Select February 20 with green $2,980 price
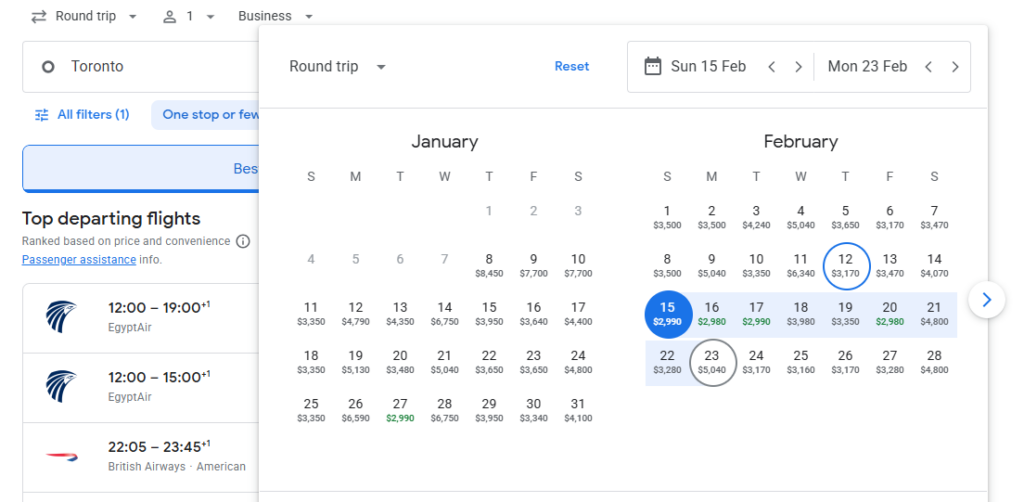 [889, 313]
